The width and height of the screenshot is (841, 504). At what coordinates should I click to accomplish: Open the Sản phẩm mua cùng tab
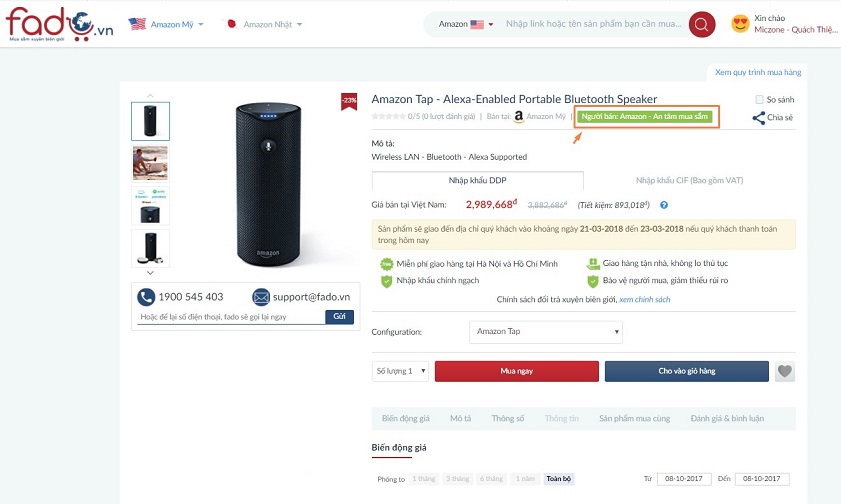tap(635, 418)
